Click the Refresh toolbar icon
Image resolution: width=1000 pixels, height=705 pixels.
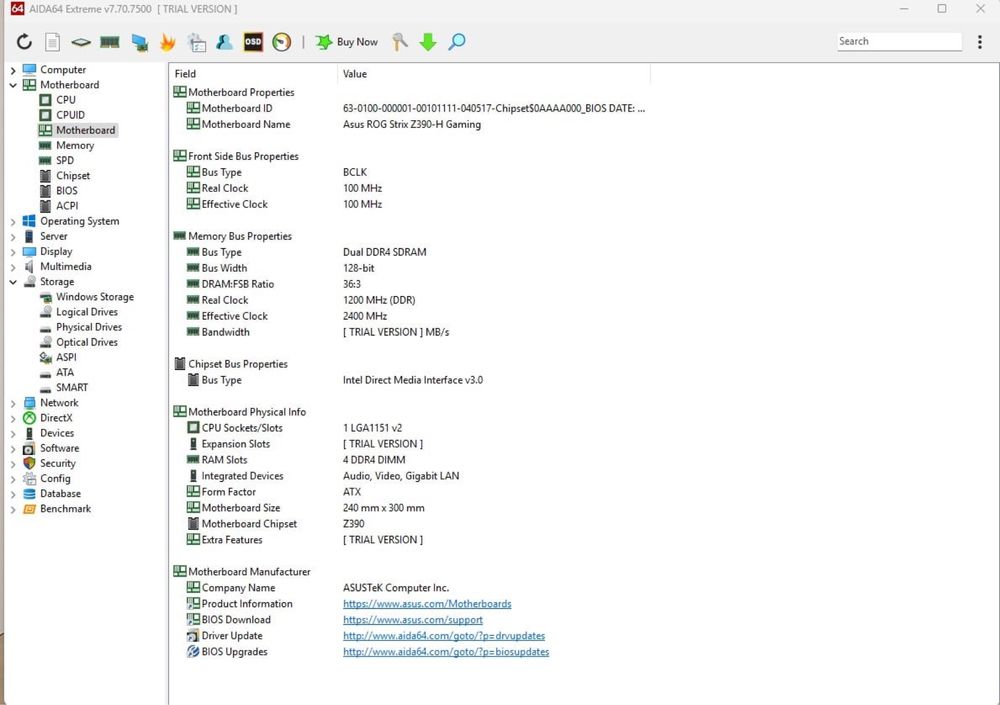(24, 42)
